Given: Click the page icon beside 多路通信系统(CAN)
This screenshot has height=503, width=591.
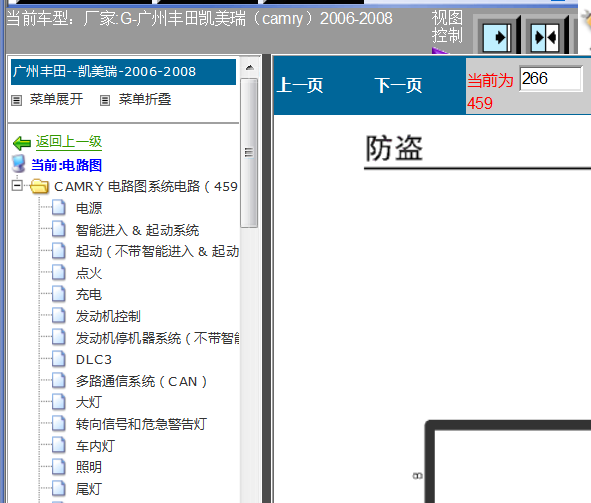Looking at the screenshot, I should click(58, 380).
